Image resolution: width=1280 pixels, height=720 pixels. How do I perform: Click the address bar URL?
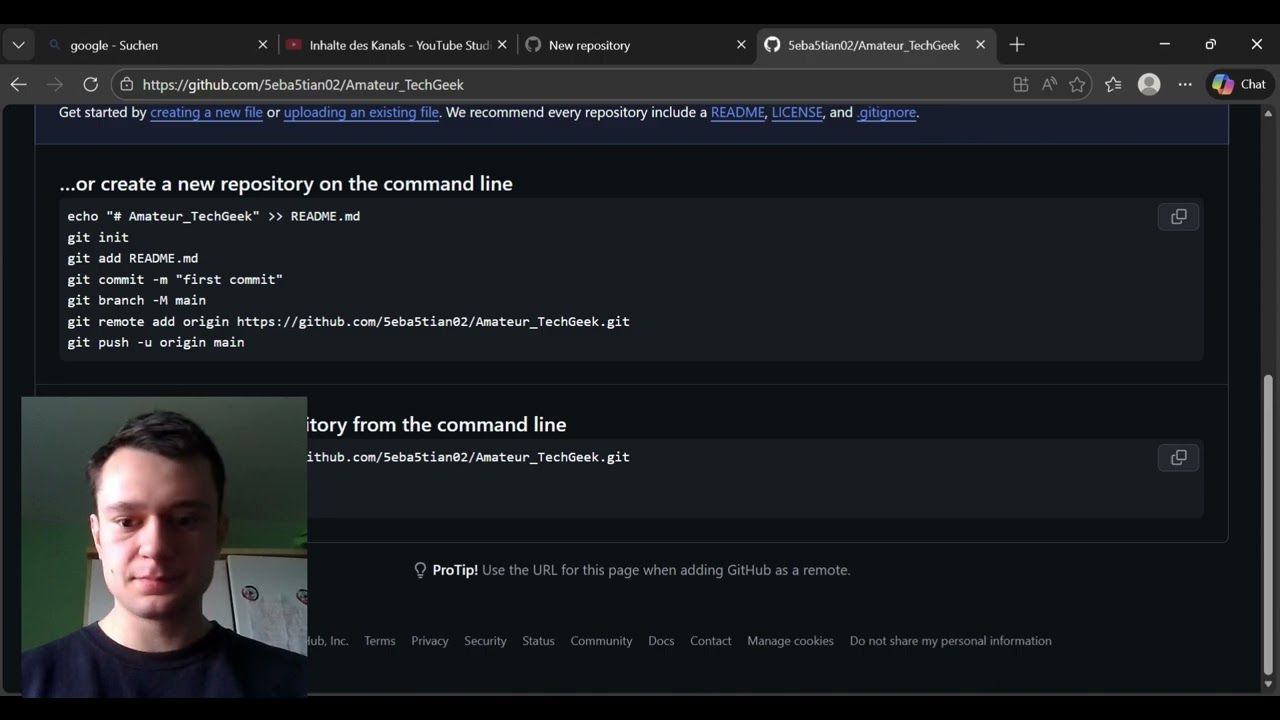point(303,85)
